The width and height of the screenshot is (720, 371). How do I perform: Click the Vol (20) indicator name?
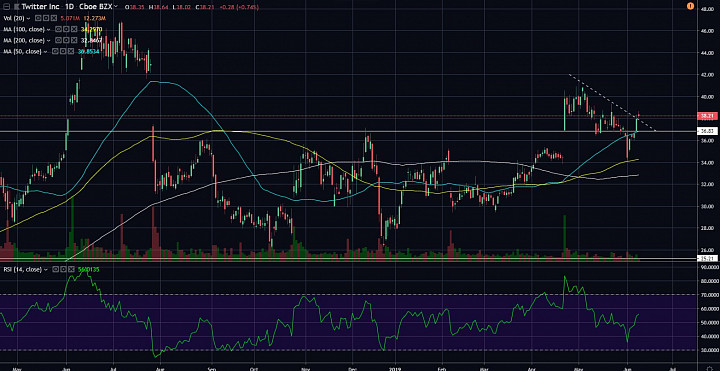pyautogui.click(x=14, y=18)
